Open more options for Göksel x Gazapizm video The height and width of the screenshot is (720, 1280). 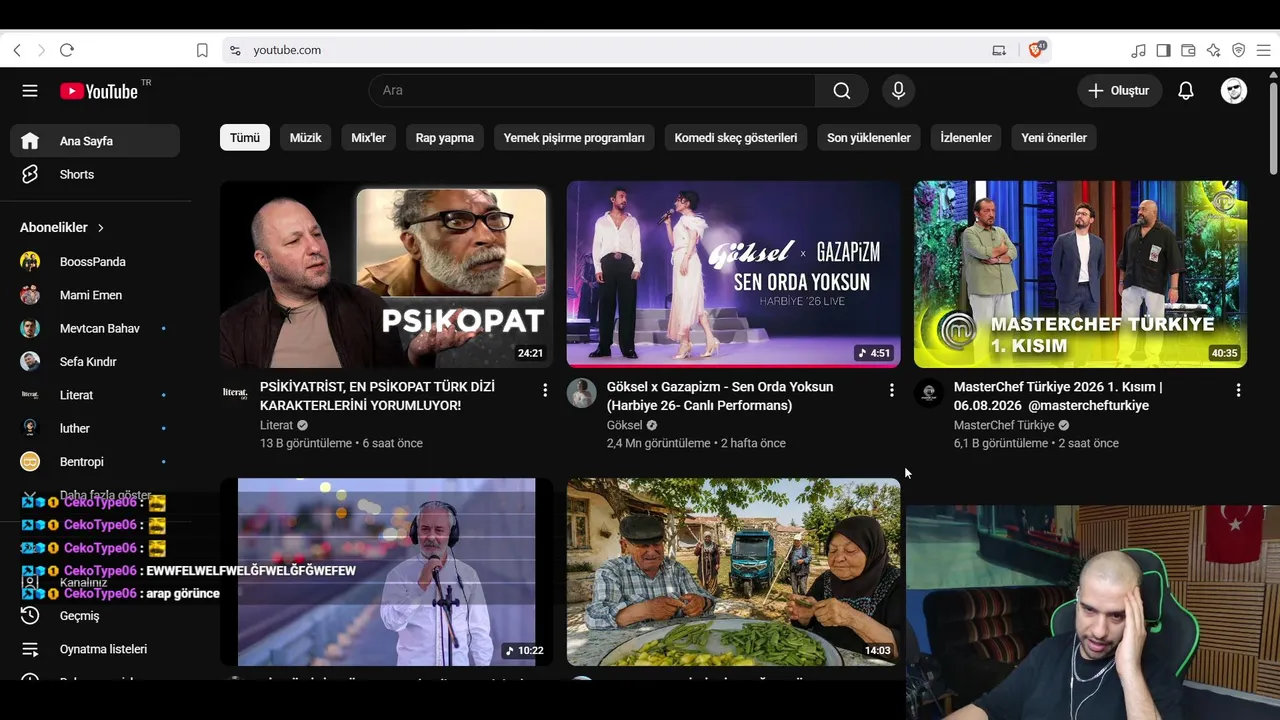coord(892,390)
